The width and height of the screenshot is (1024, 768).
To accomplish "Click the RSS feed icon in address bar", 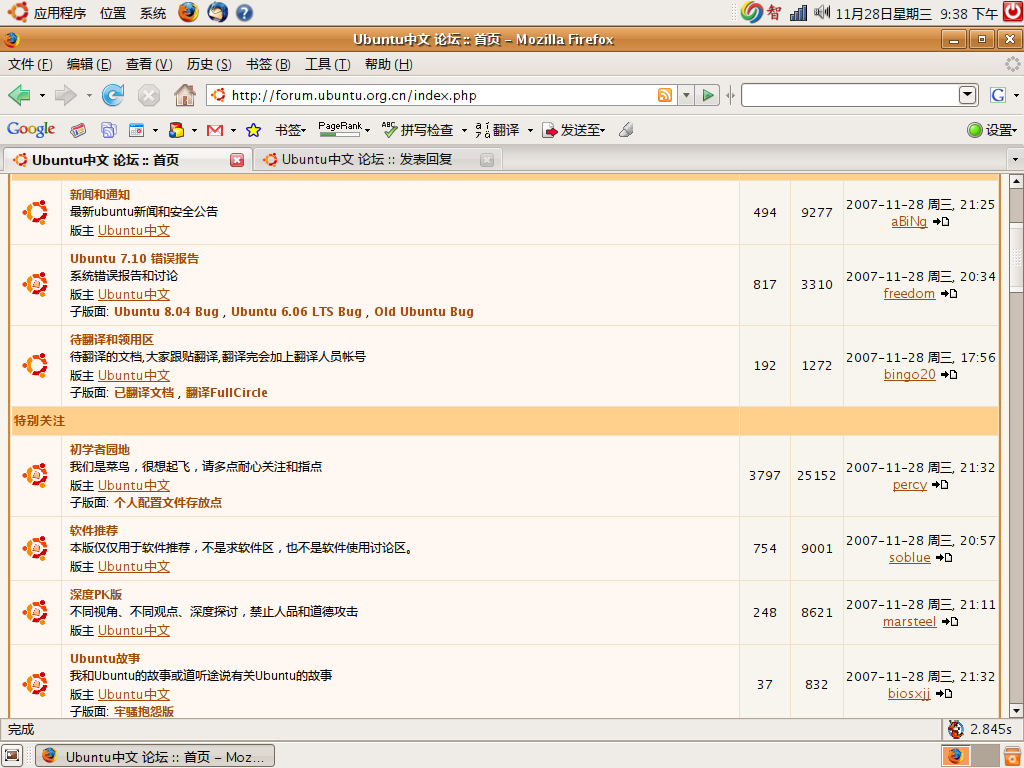I will pyautogui.click(x=665, y=95).
